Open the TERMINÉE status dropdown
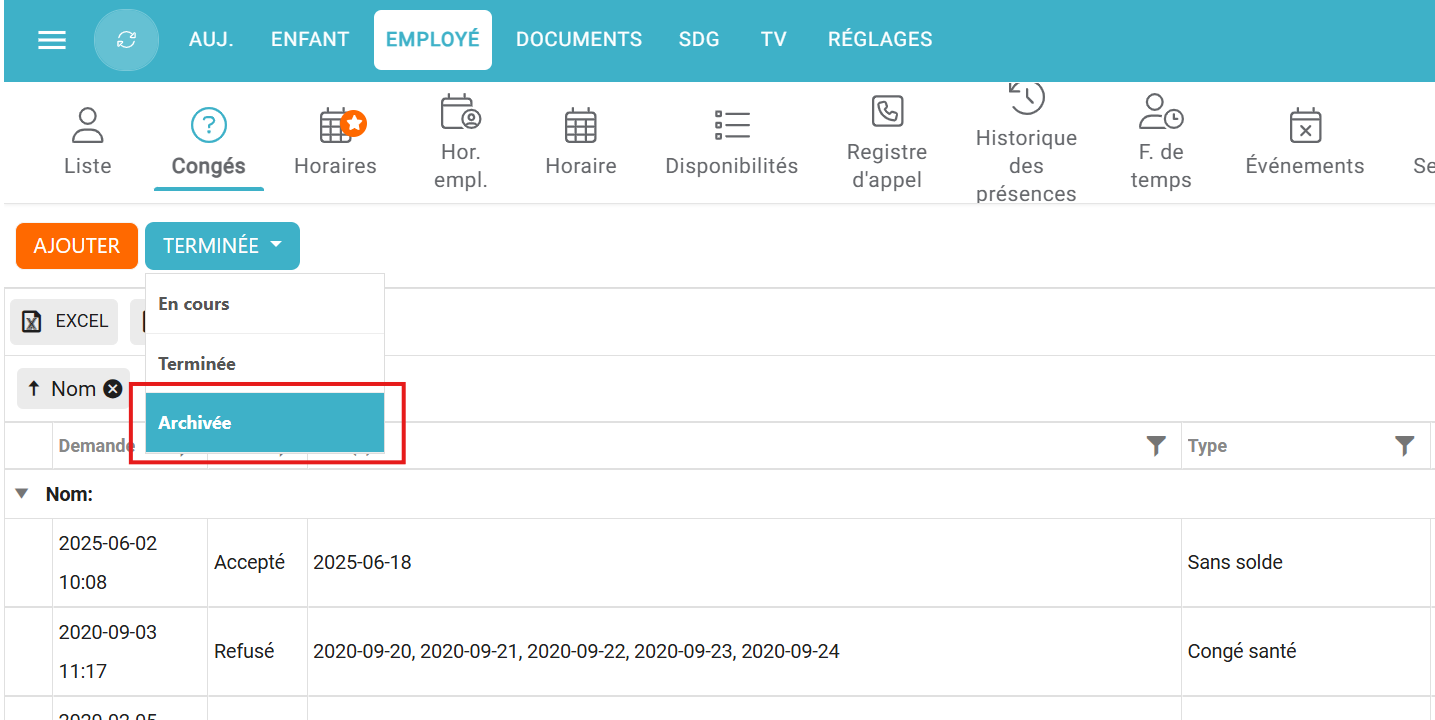Screen dimensions: 1435x720 [x=222, y=246]
